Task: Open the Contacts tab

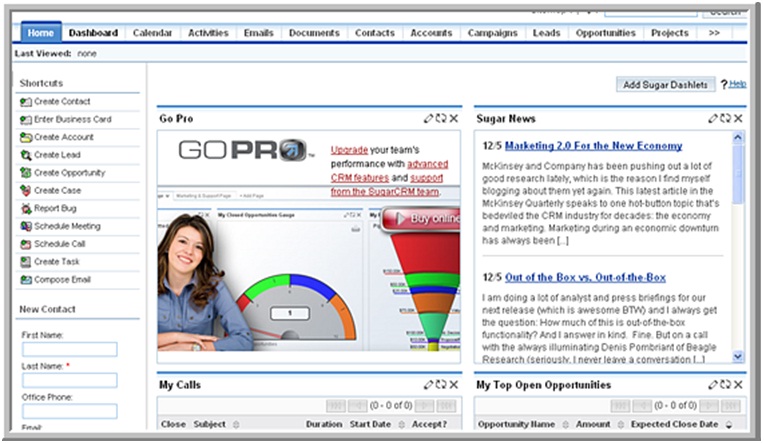Action: click(x=375, y=33)
